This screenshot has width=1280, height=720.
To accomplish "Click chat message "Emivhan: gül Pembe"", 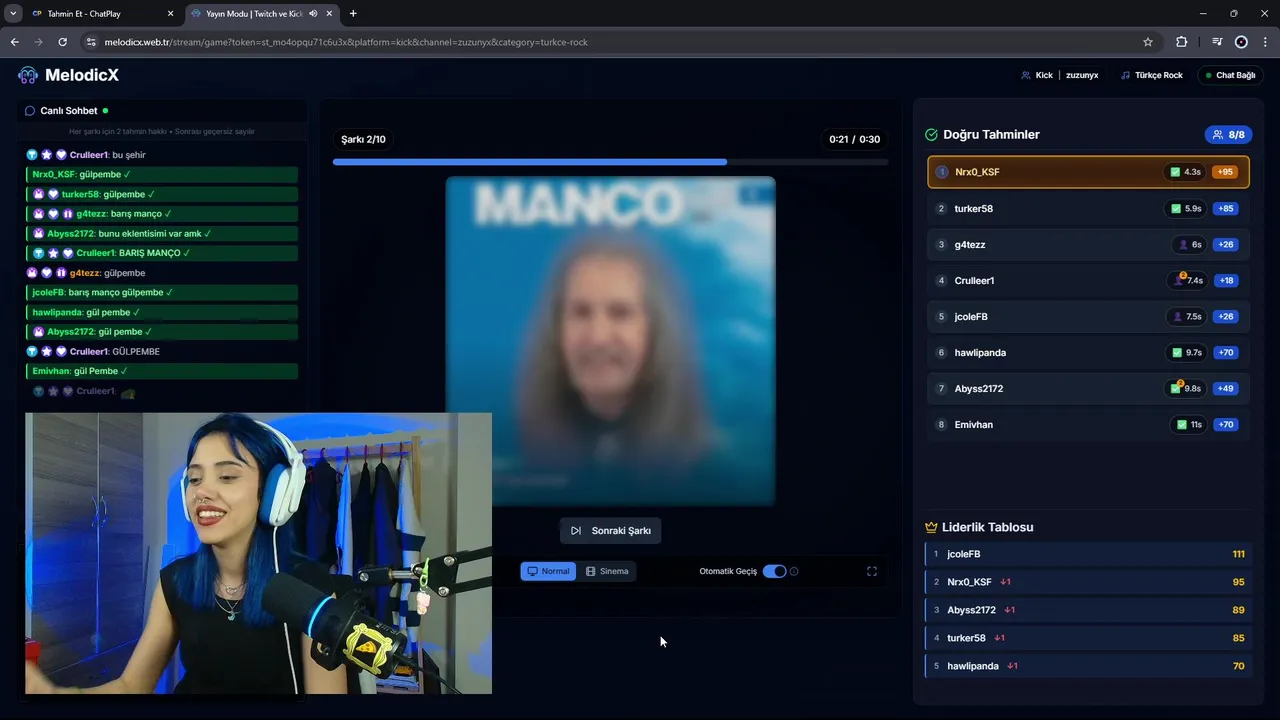I will [x=162, y=371].
